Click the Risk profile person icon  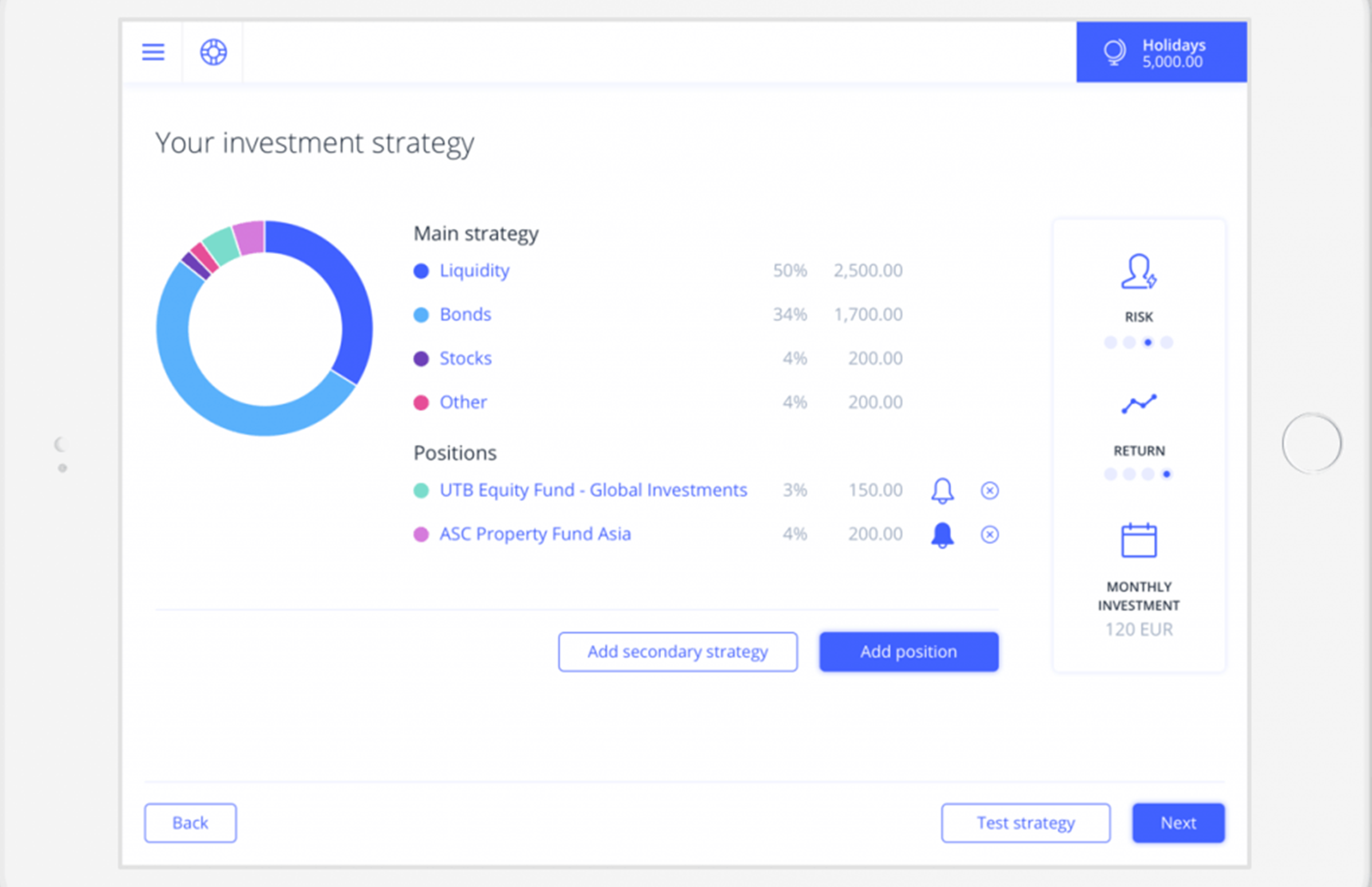[1138, 272]
